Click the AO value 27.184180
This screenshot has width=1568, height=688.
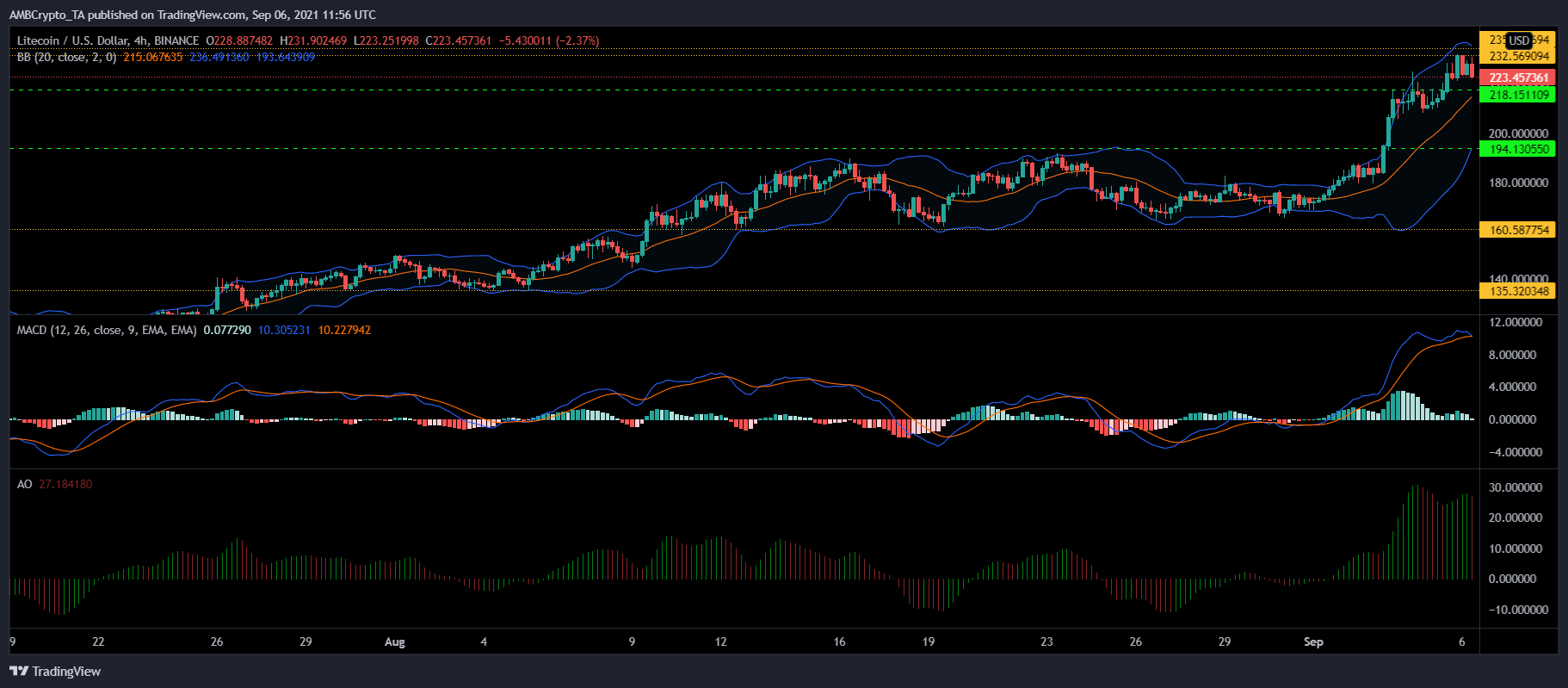(65, 484)
